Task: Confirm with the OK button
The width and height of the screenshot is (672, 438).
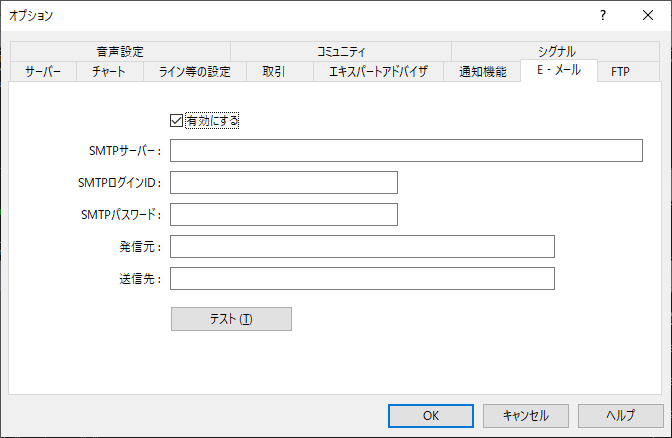Action: 431,414
